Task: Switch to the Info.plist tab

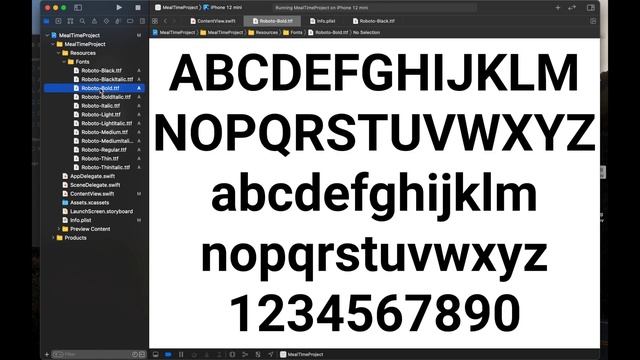Action: tap(322, 21)
